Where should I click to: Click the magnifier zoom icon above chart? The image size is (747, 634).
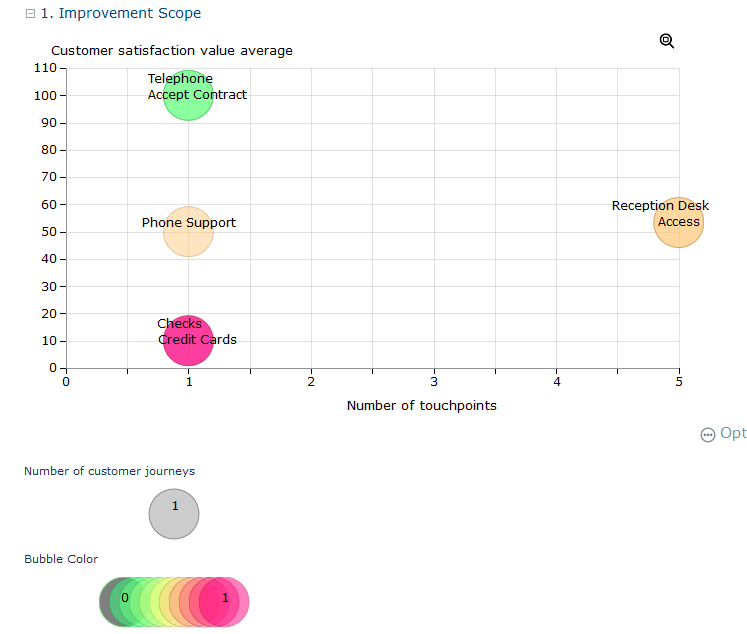(667, 40)
